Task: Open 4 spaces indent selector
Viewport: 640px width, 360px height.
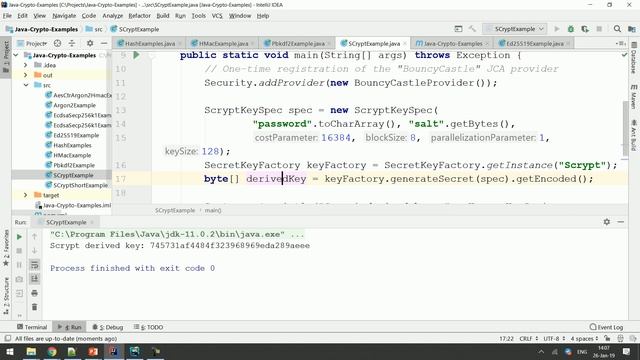Action: pyautogui.click(x=584, y=338)
